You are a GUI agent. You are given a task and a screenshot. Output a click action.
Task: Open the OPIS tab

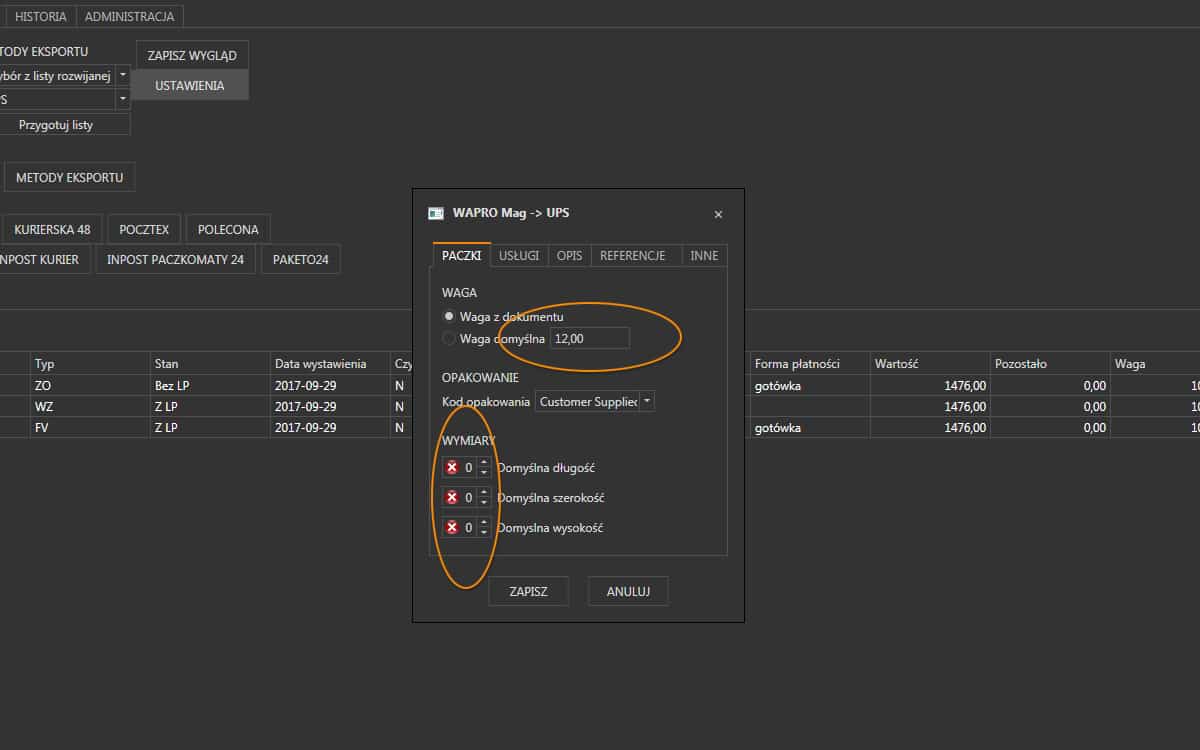point(569,256)
